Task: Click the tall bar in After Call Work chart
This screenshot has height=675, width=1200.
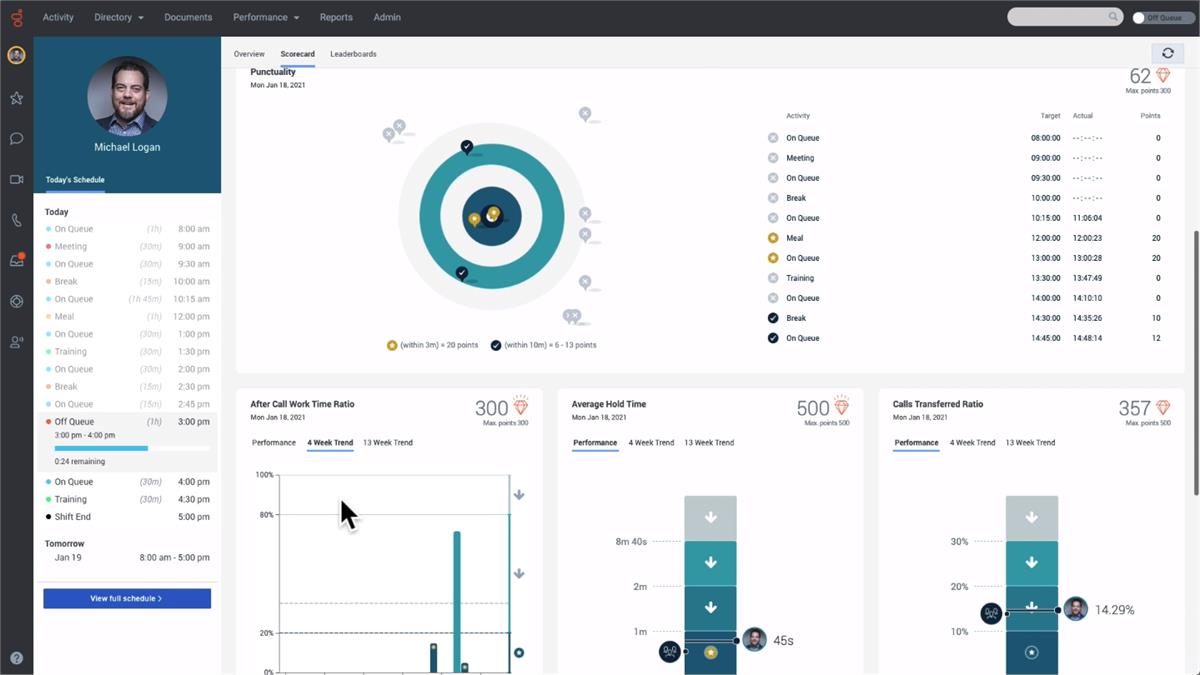Action: (x=457, y=601)
